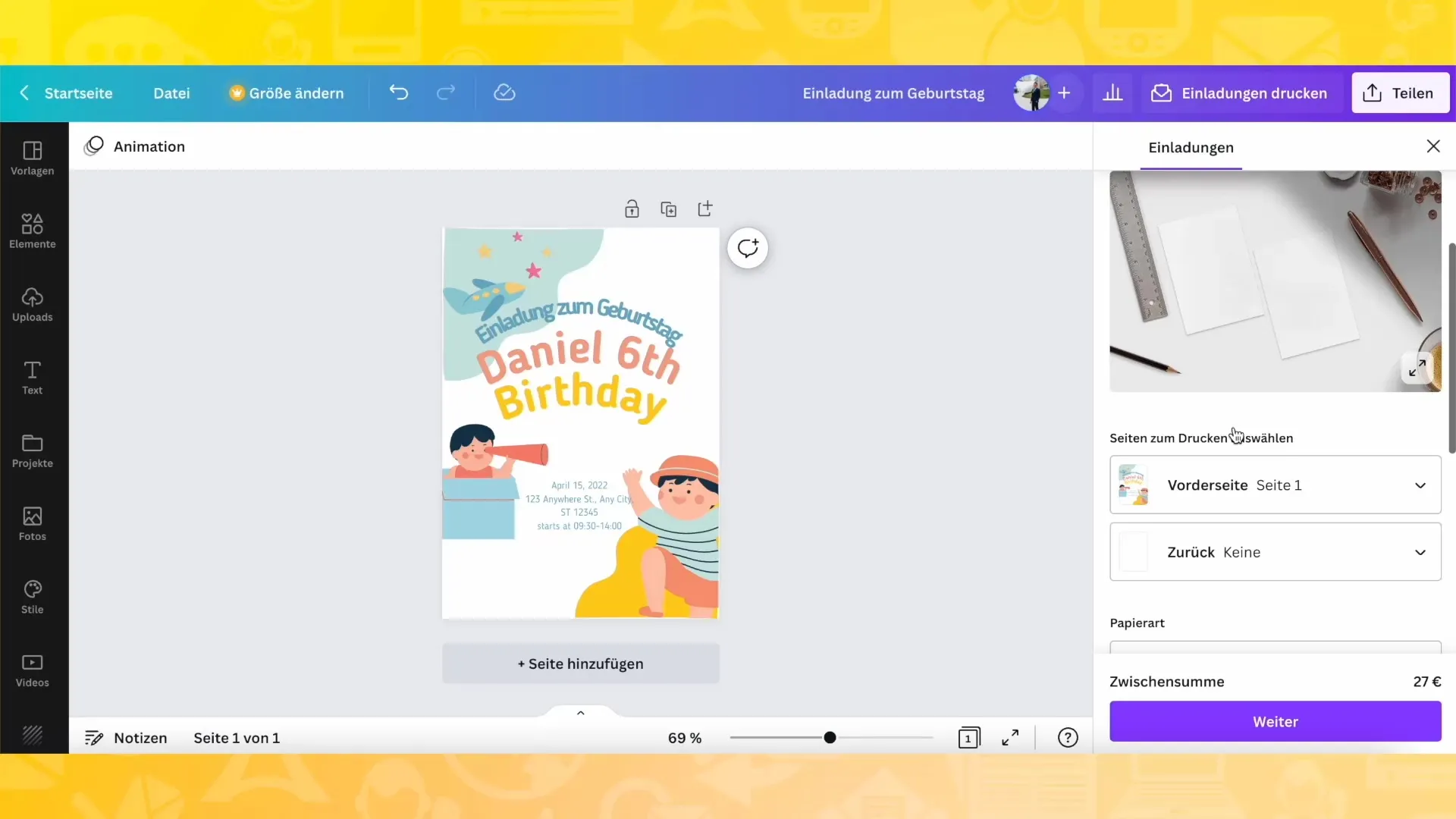Click the cloud save status icon
The width and height of the screenshot is (1456, 819).
(x=504, y=93)
